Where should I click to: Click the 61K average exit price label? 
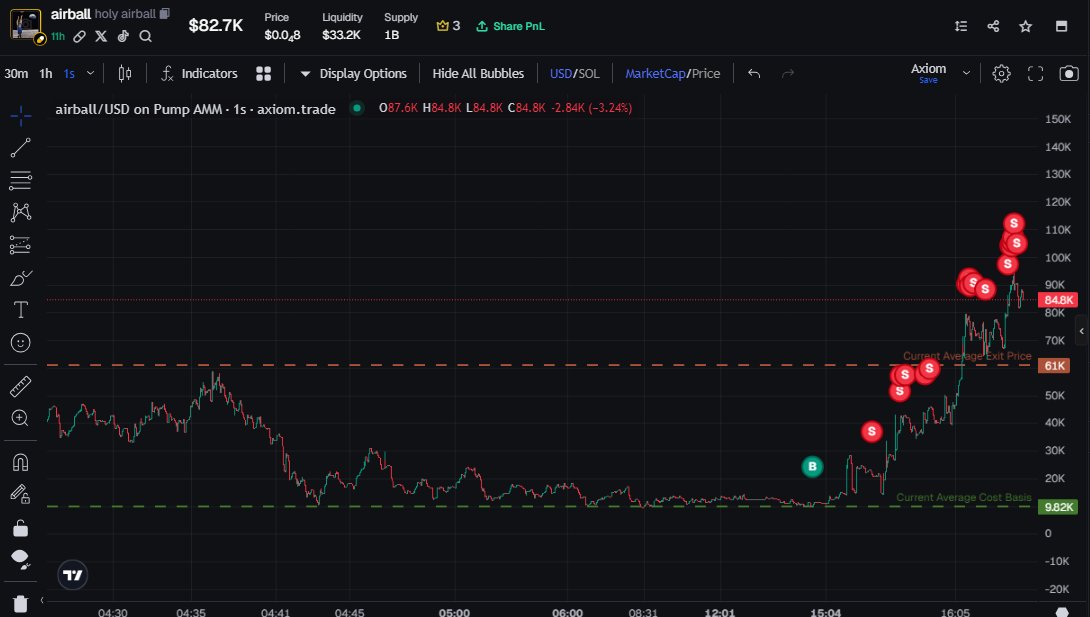pyautogui.click(x=1054, y=365)
